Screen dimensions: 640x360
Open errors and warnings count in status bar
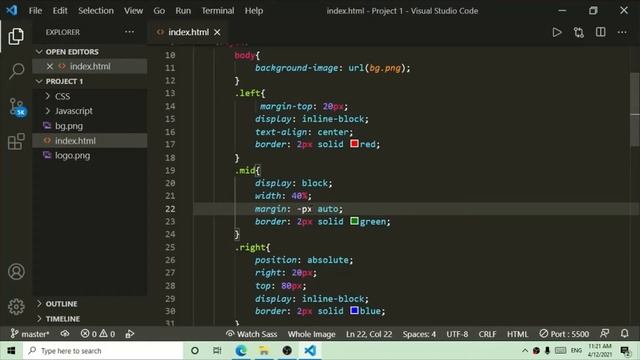[98, 334]
